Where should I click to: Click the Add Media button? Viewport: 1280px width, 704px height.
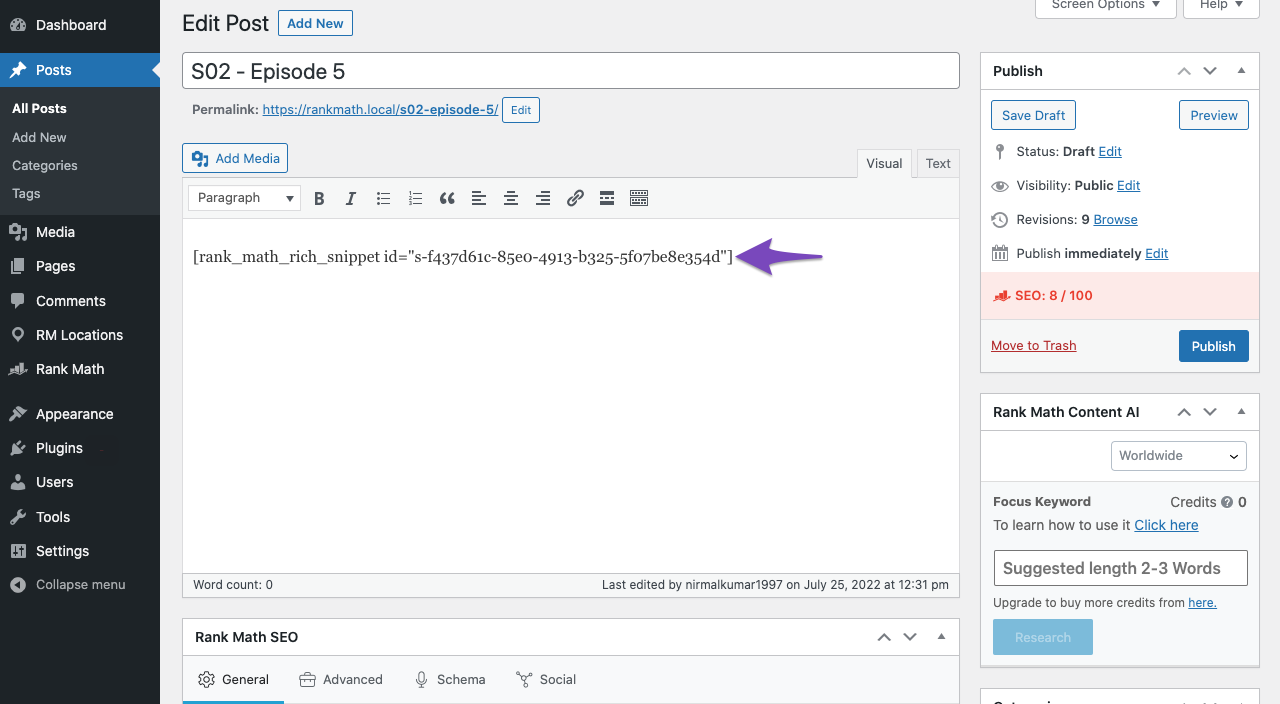click(235, 158)
